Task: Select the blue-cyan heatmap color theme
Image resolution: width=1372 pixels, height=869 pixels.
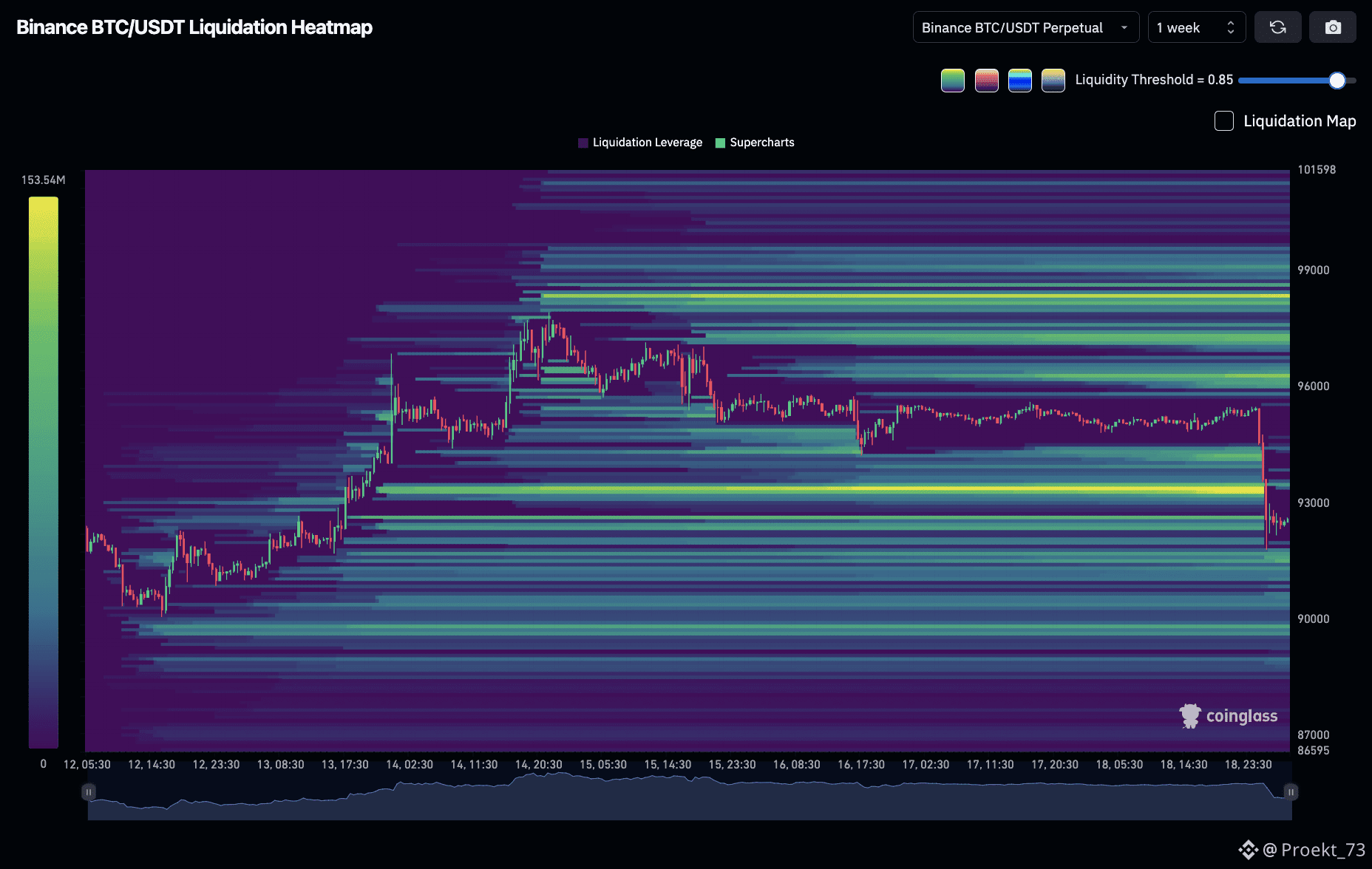Action: point(1019,80)
